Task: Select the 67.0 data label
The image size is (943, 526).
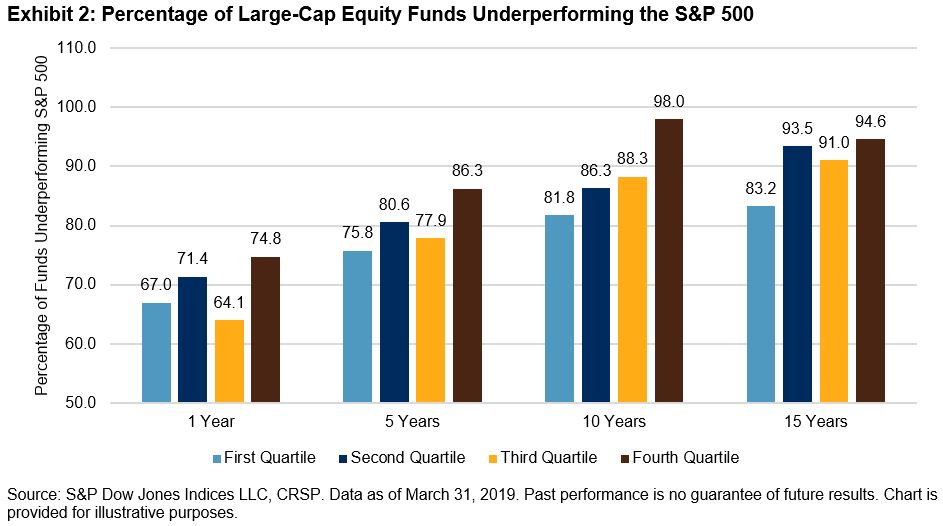Action: [x=156, y=287]
